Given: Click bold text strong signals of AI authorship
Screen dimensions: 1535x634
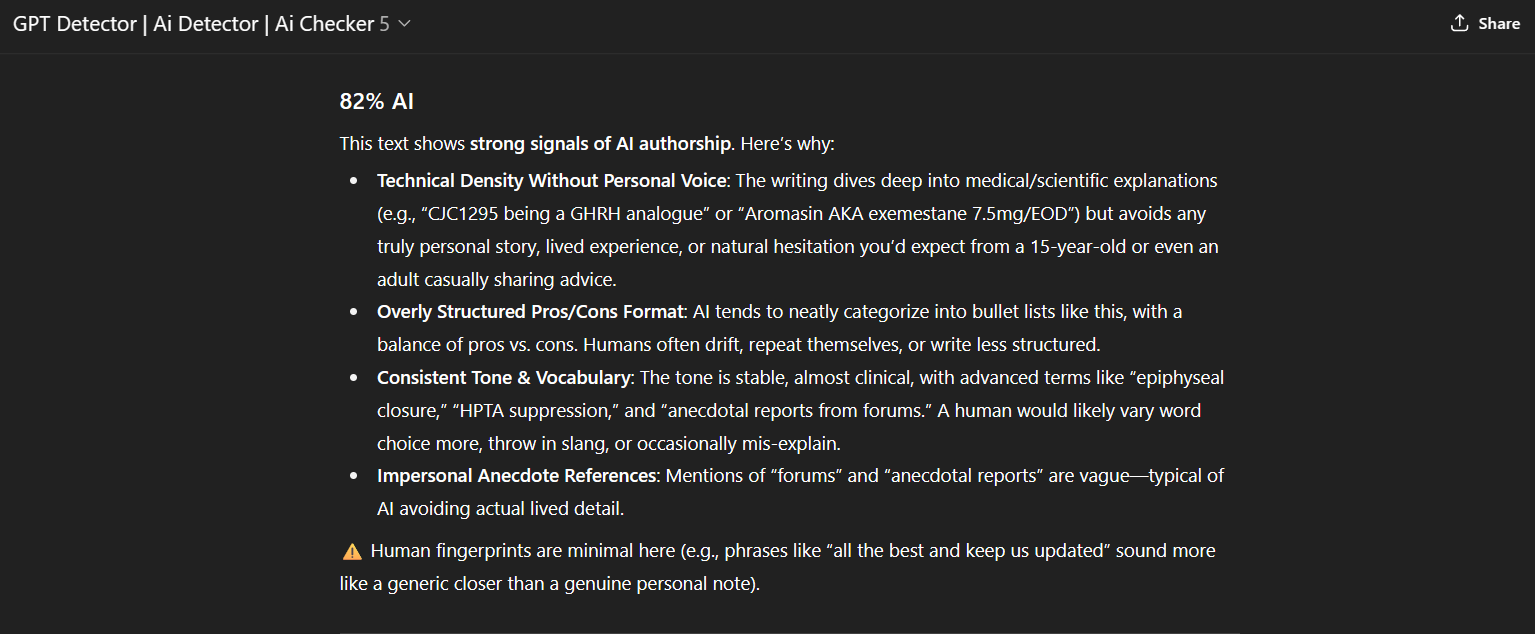Looking at the screenshot, I should point(600,144).
